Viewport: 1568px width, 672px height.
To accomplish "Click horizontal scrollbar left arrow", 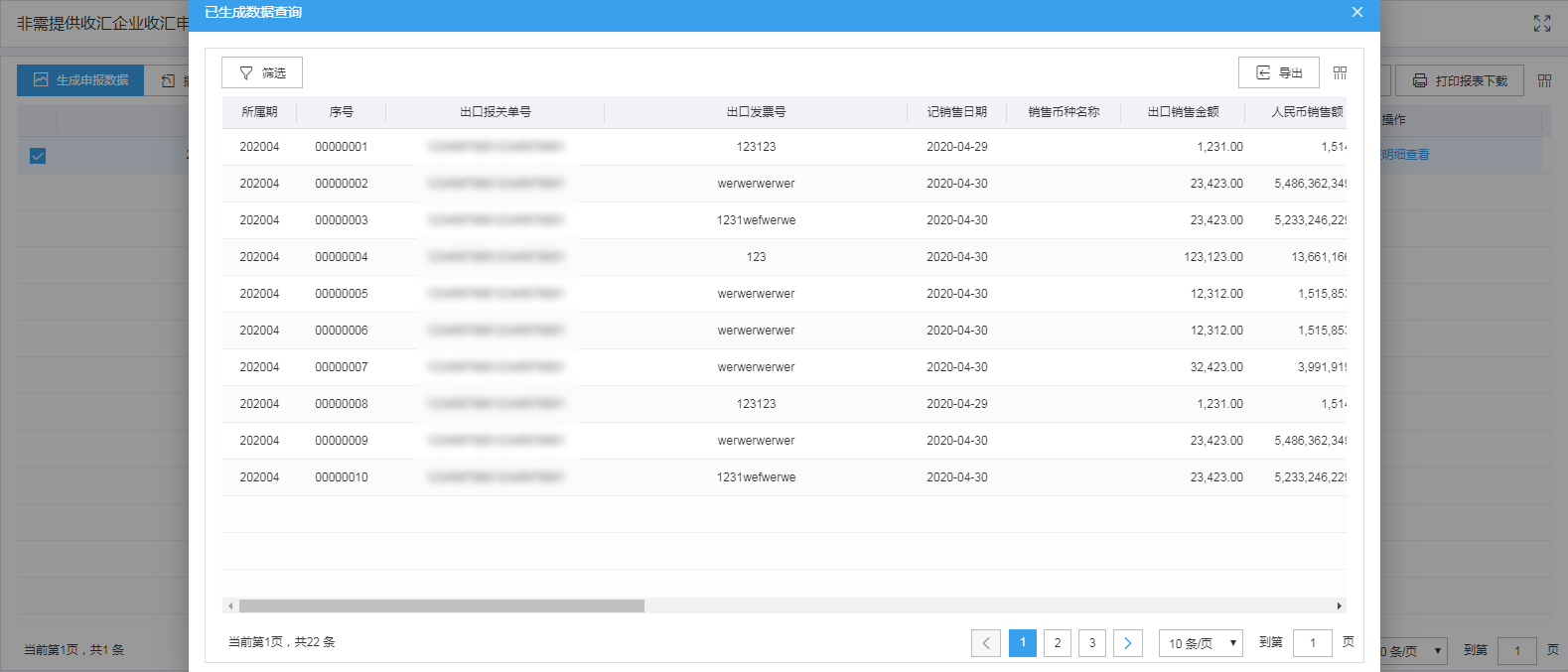I will pyautogui.click(x=230, y=605).
